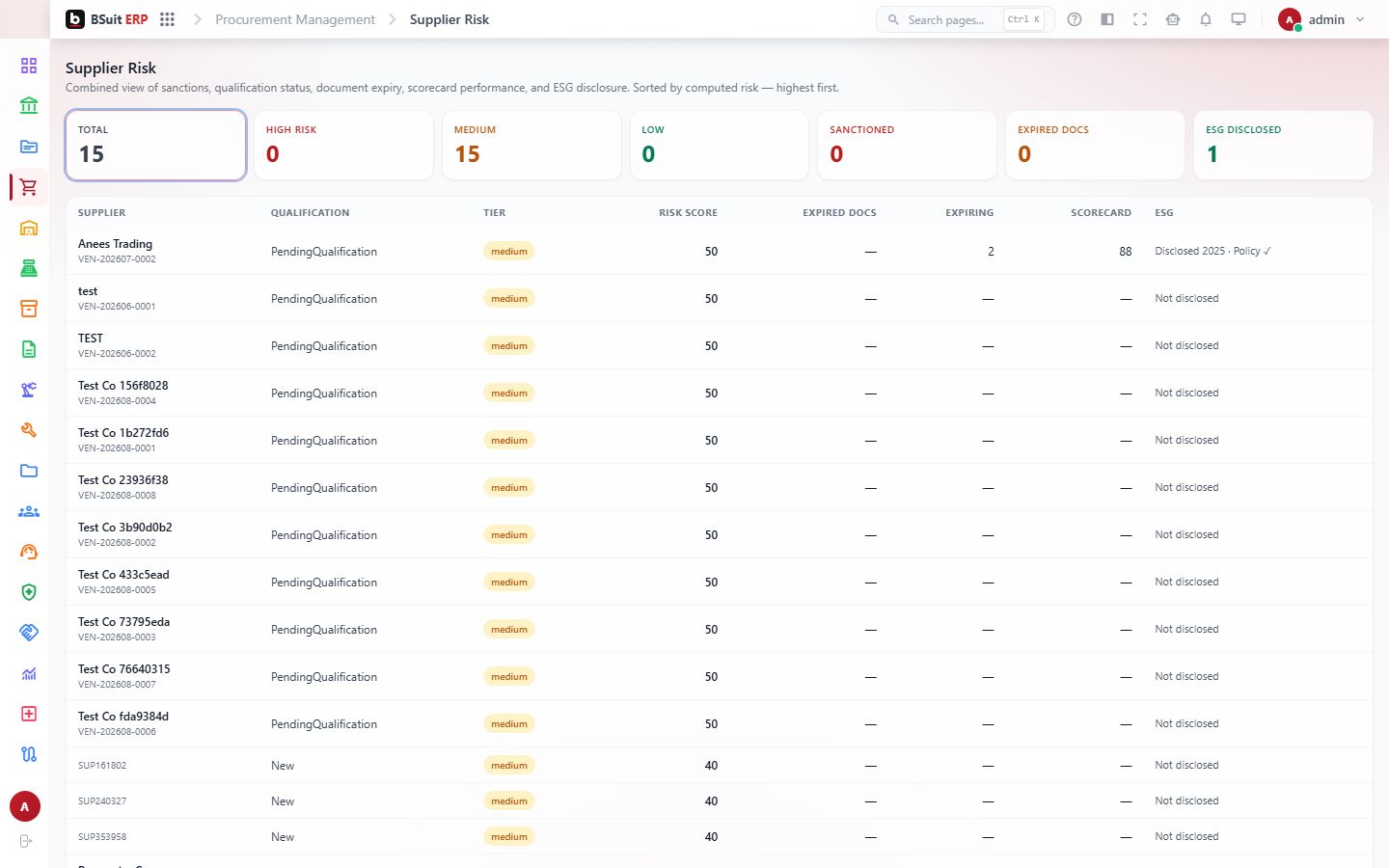Open the dashboard grid icon in sidebar
Screen dimensions: 1389x868
(29, 66)
